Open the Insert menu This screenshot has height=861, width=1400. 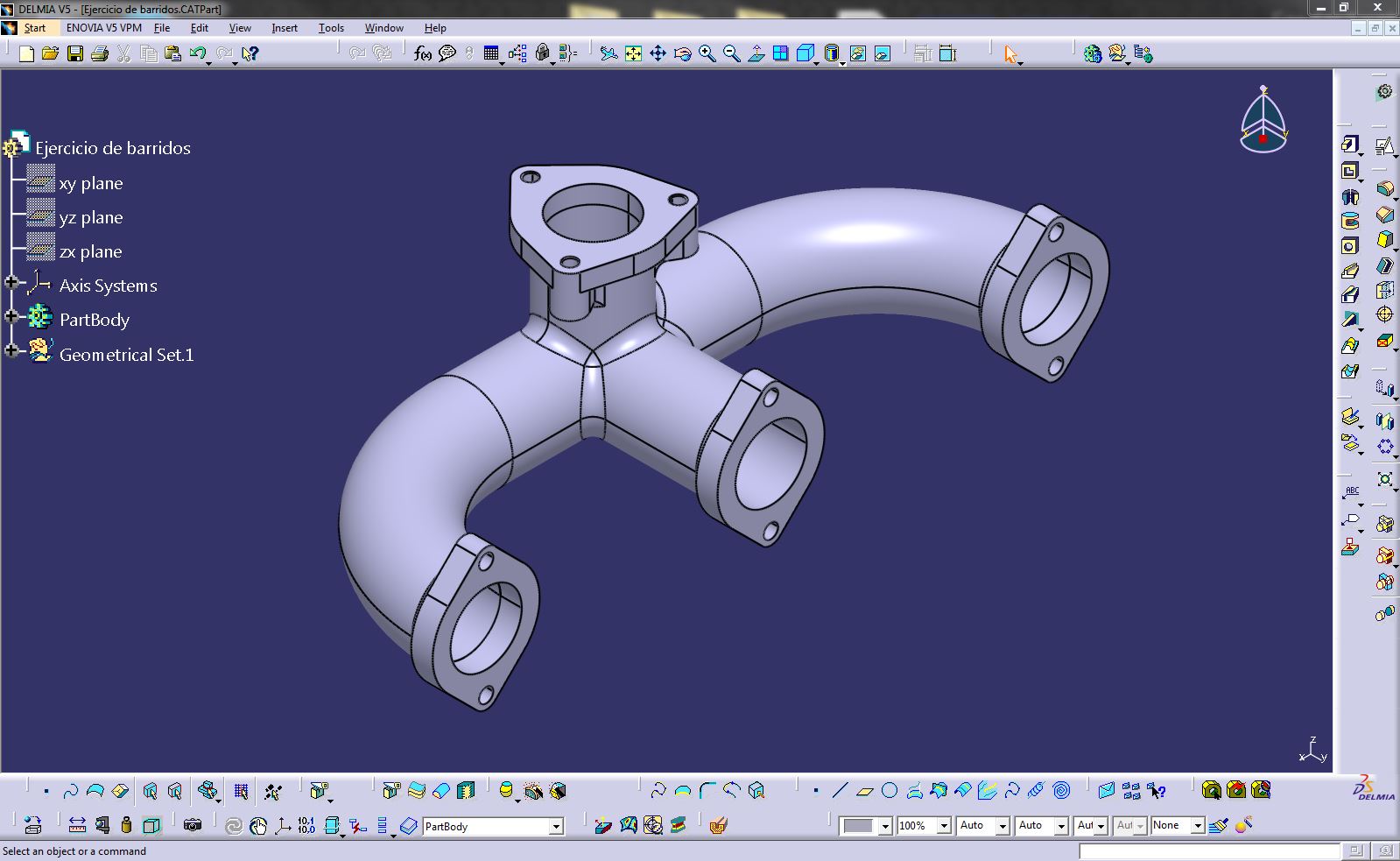tap(285, 28)
